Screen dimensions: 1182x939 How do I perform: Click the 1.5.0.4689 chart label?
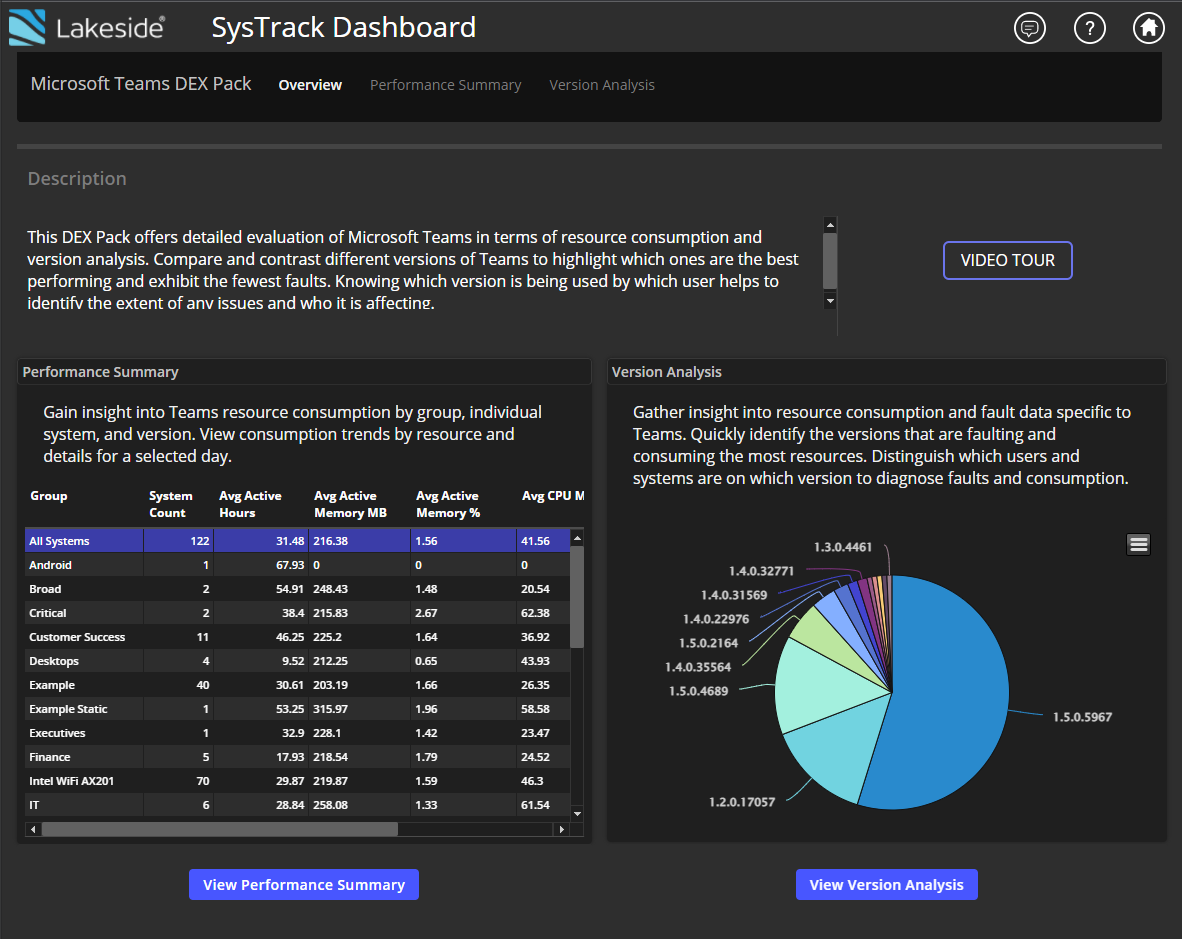pyautogui.click(x=699, y=692)
